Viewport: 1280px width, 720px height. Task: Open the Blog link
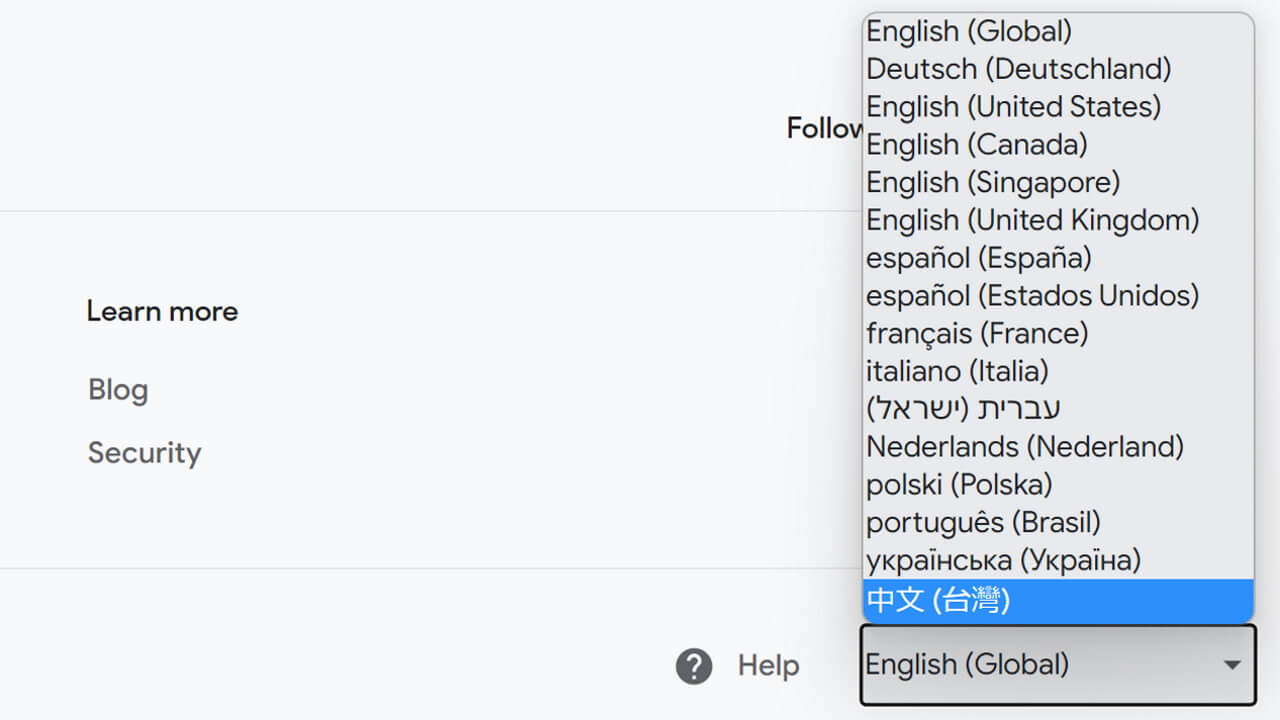point(118,390)
